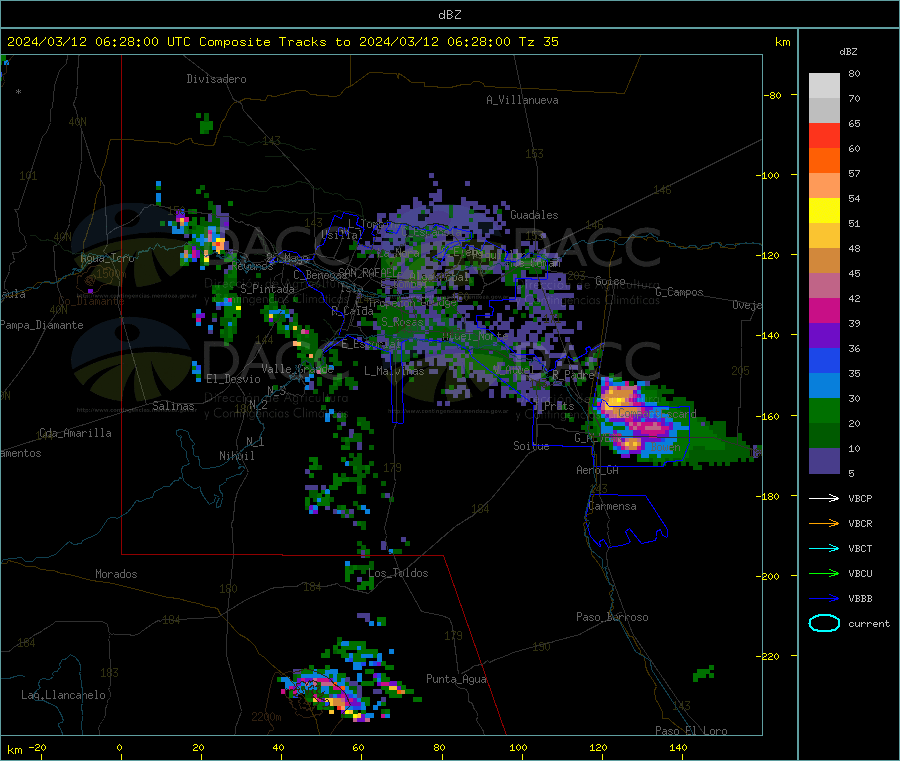Click the 'Nihuil' map label

point(237,456)
